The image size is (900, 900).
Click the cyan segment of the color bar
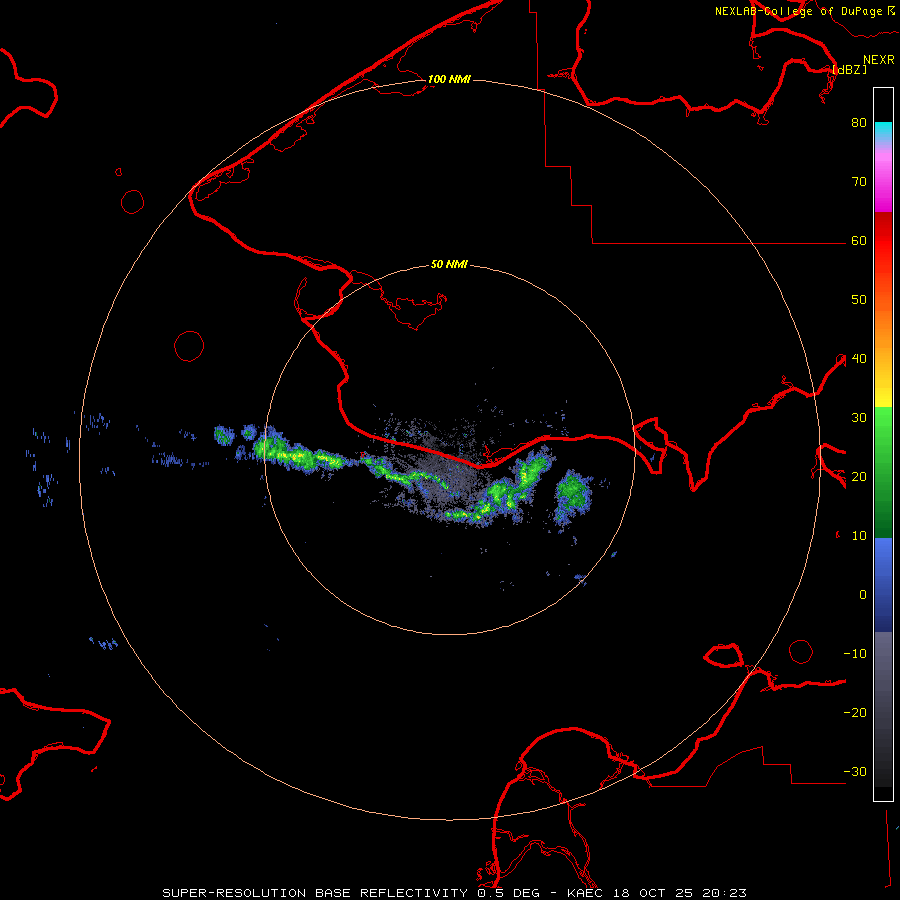click(x=883, y=131)
